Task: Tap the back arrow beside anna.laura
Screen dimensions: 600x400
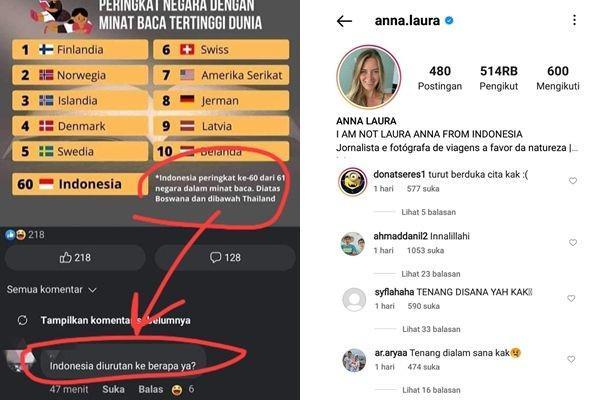Action: pos(344,21)
